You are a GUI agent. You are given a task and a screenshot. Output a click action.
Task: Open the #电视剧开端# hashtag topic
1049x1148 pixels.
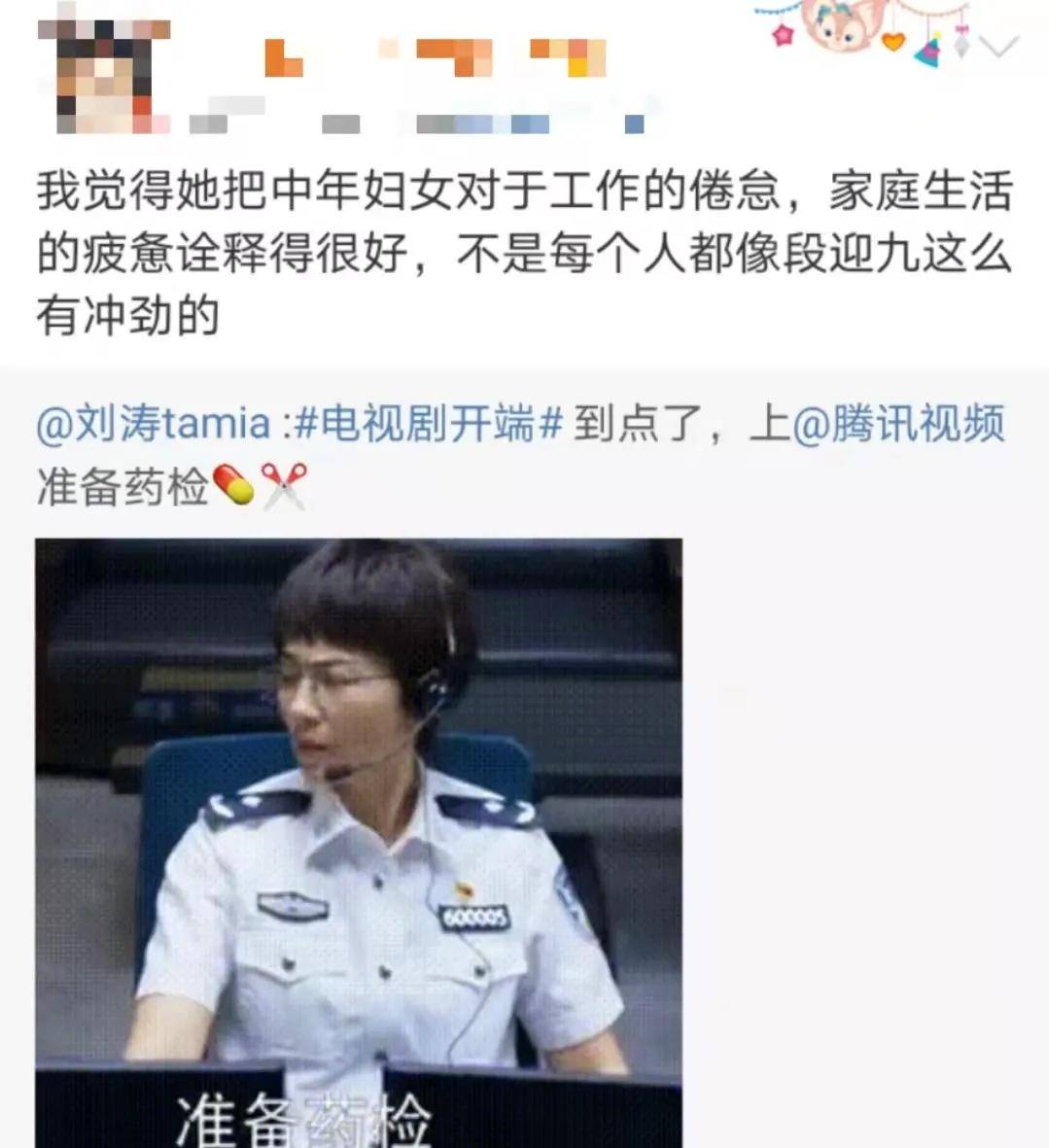(x=431, y=423)
